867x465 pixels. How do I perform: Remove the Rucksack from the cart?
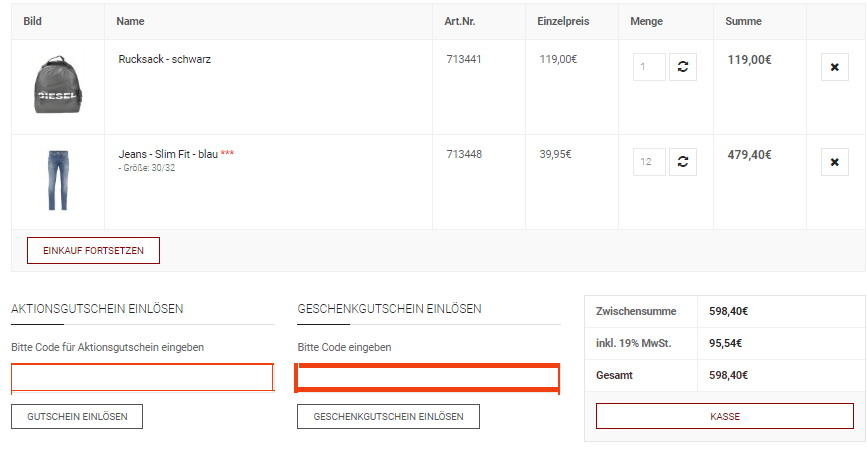coord(834,67)
